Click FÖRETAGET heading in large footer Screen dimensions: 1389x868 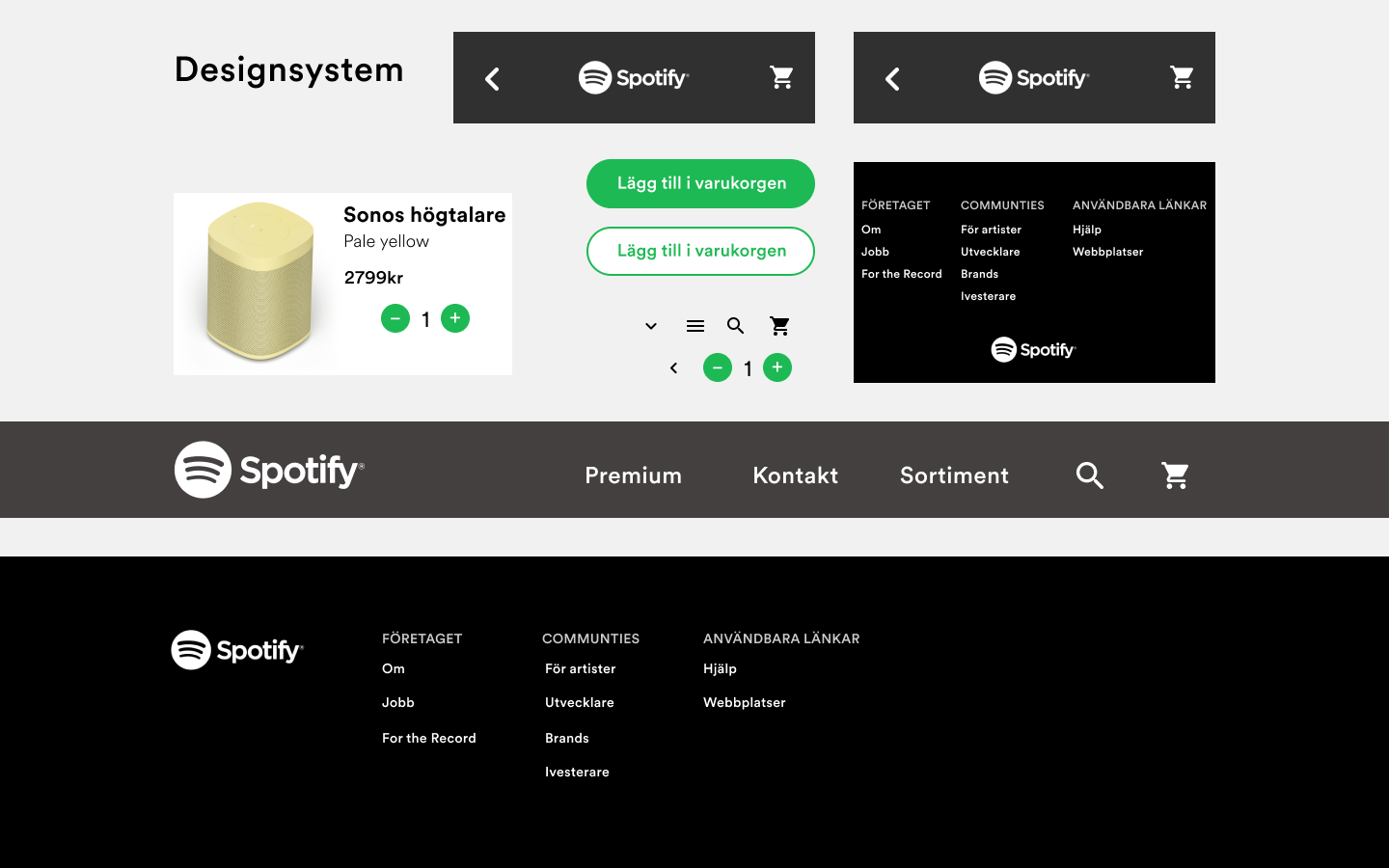pos(422,638)
